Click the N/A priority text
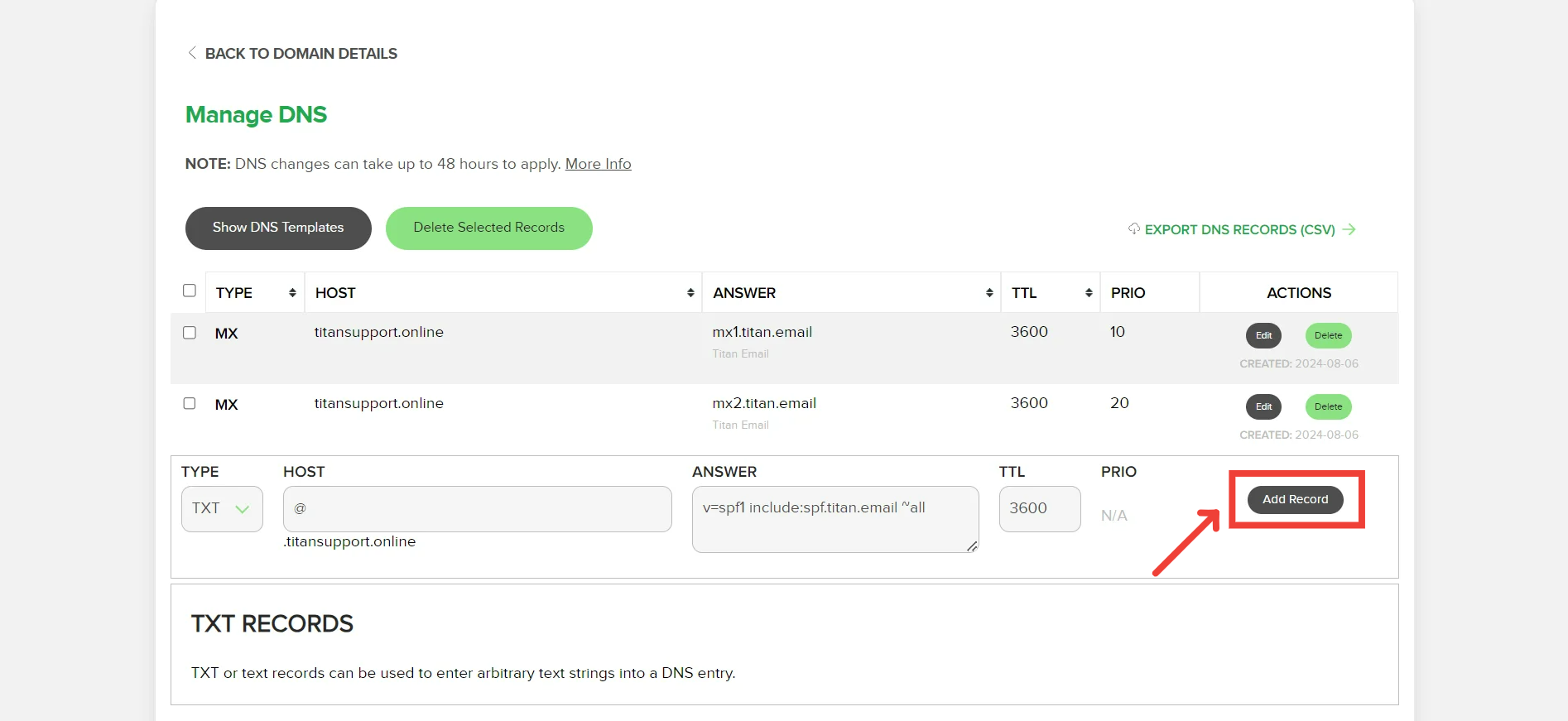Image resolution: width=1568 pixels, height=721 pixels. (x=1114, y=516)
